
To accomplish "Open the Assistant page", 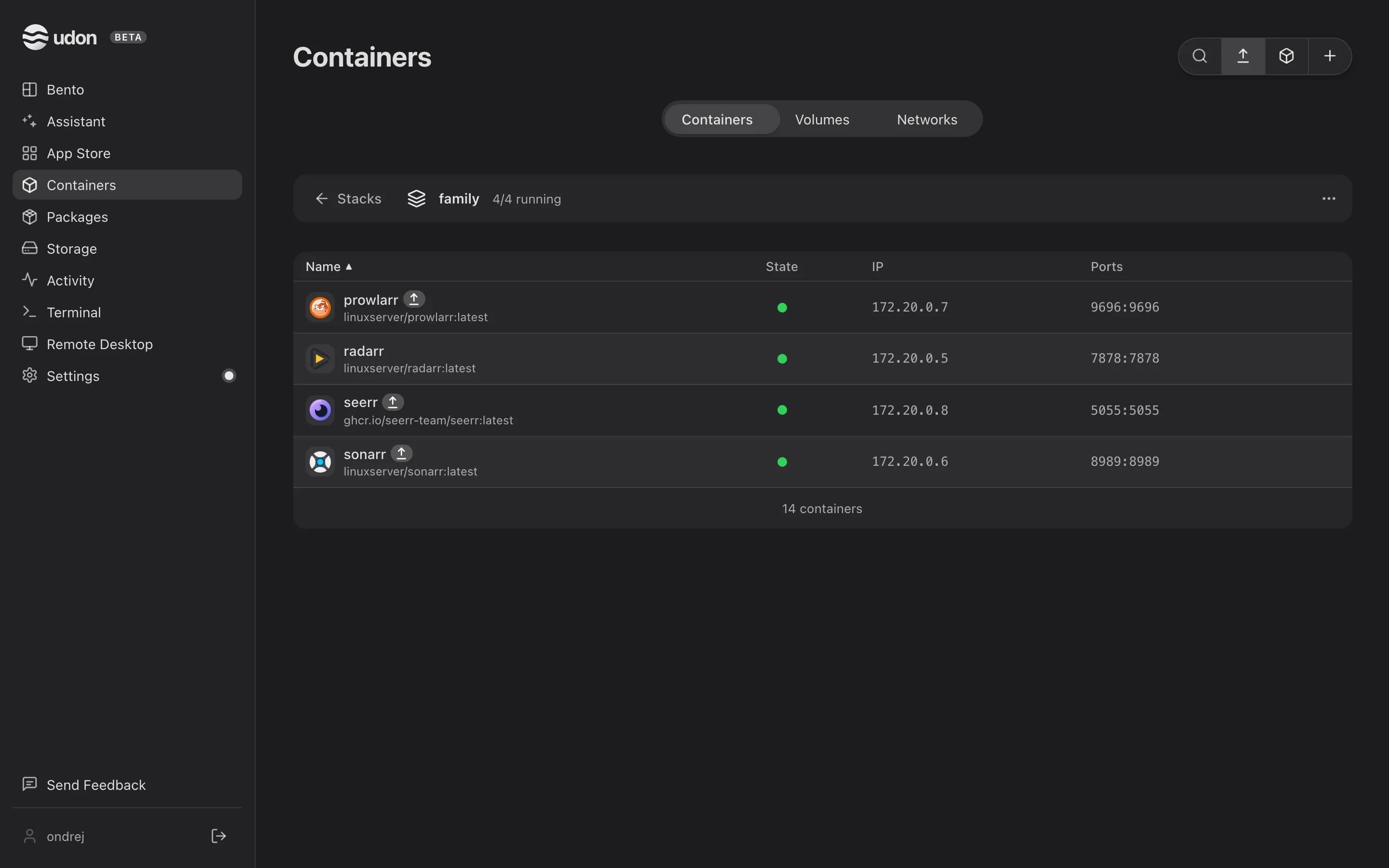I will pyautogui.click(x=127, y=122).
